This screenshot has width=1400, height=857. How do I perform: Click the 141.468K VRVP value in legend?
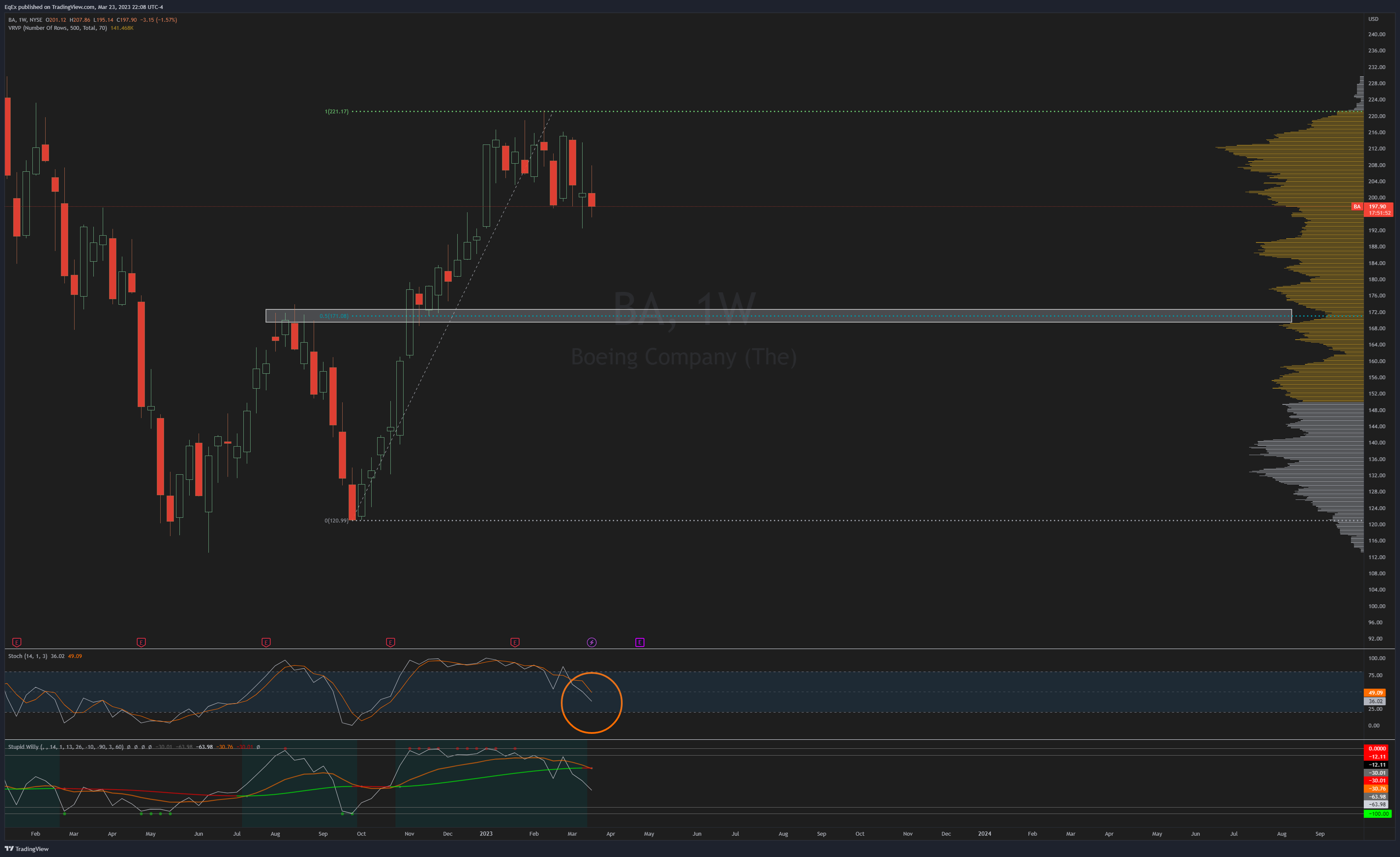point(122,28)
